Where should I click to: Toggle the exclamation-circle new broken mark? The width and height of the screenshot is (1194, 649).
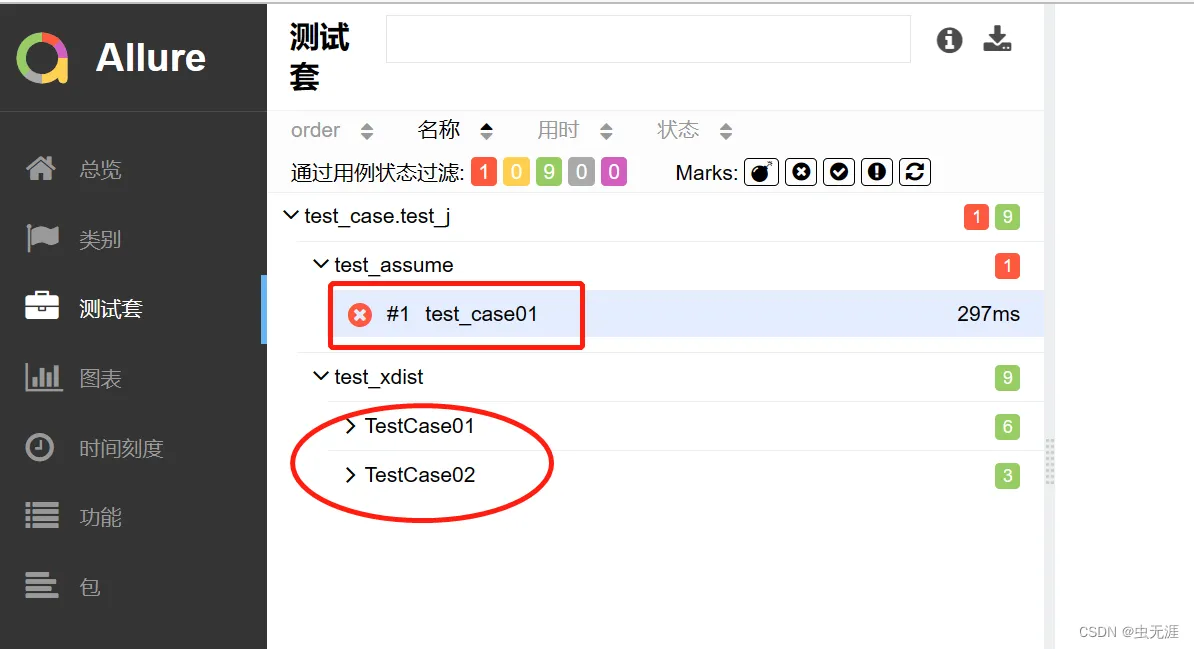877,172
